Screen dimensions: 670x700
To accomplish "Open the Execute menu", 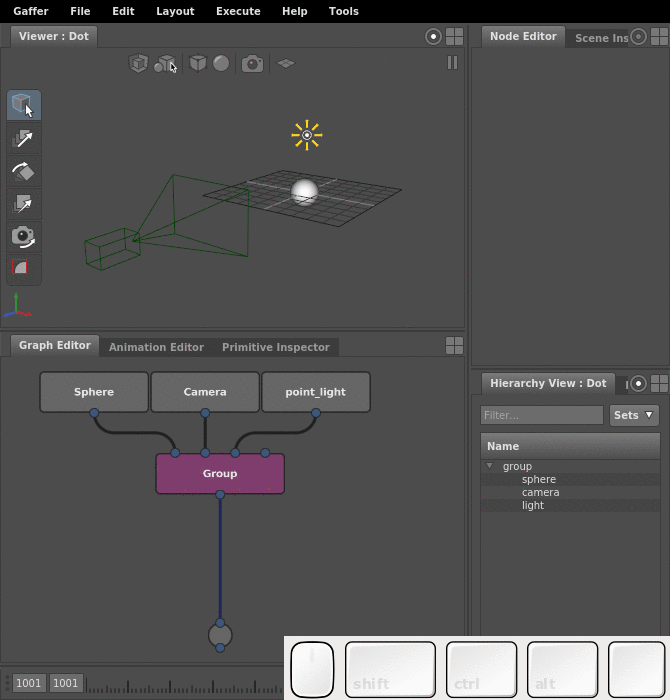I will [238, 11].
